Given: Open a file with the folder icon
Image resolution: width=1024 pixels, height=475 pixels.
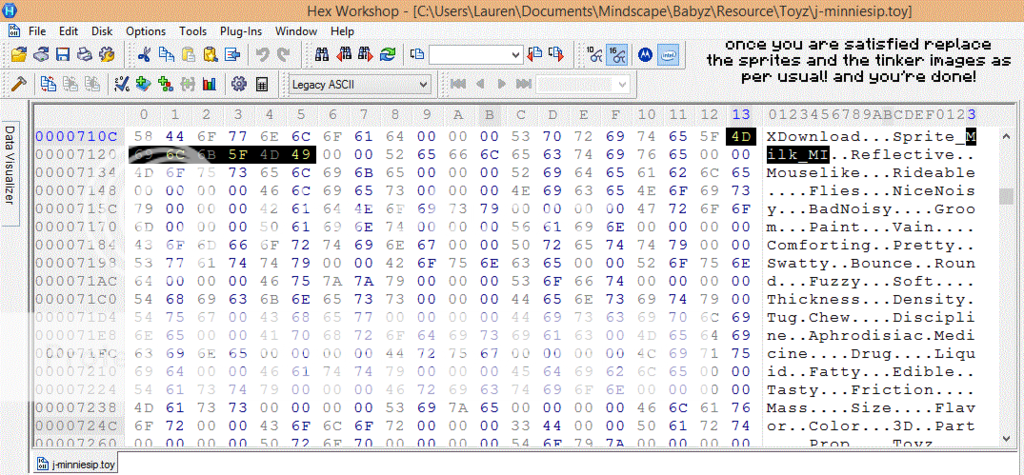Looking at the screenshot, I should [x=19, y=55].
